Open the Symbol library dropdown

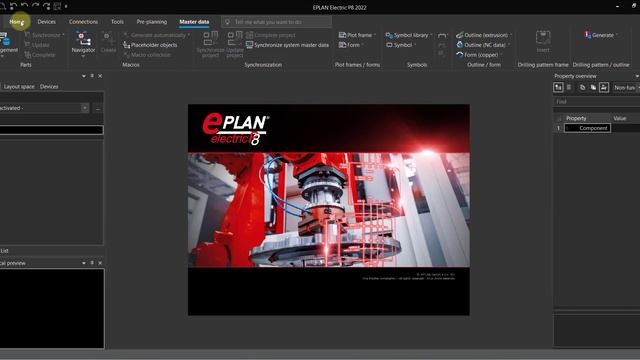click(x=409, y=35)
